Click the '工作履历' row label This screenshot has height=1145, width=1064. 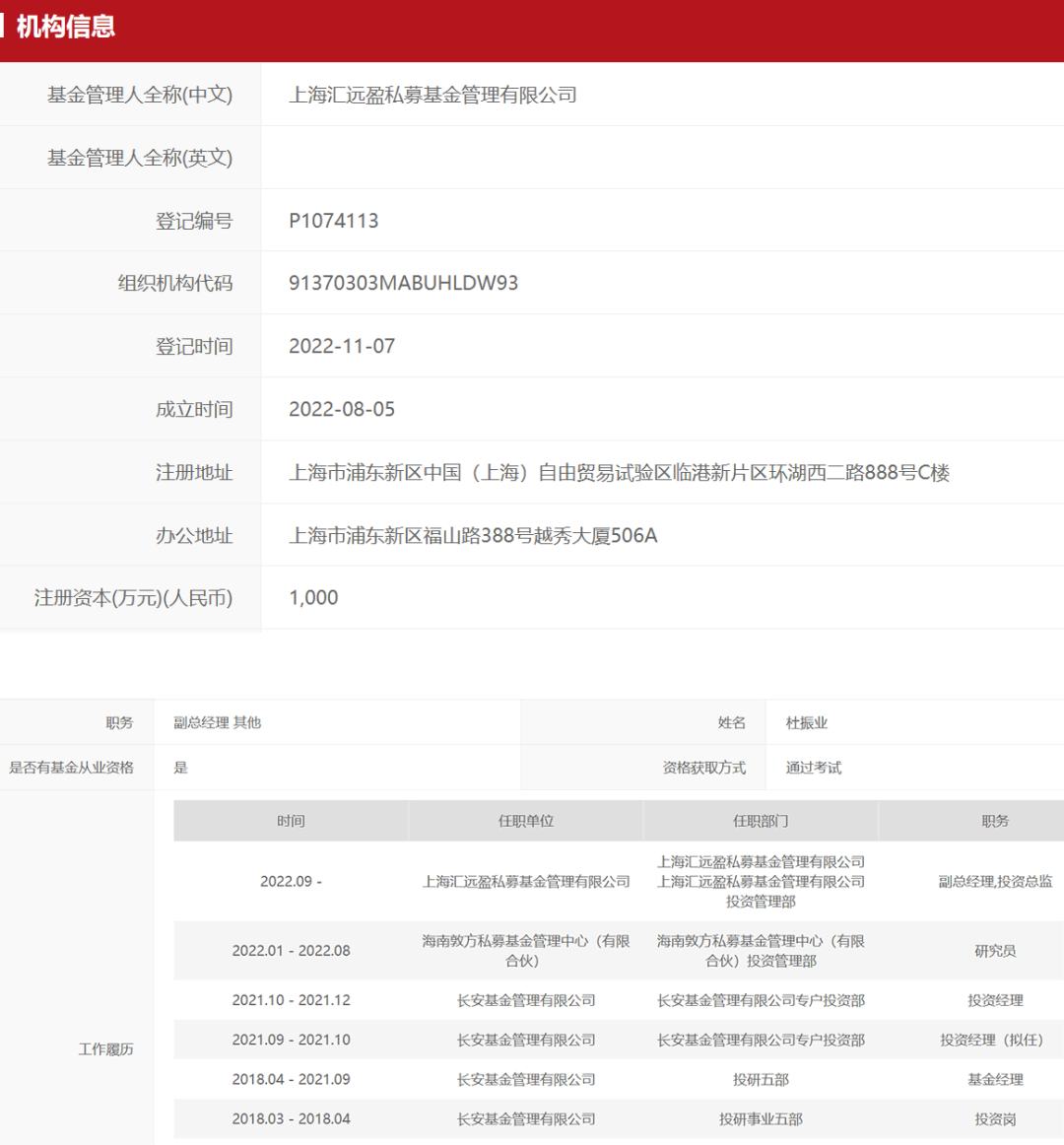pos(105,1049)
